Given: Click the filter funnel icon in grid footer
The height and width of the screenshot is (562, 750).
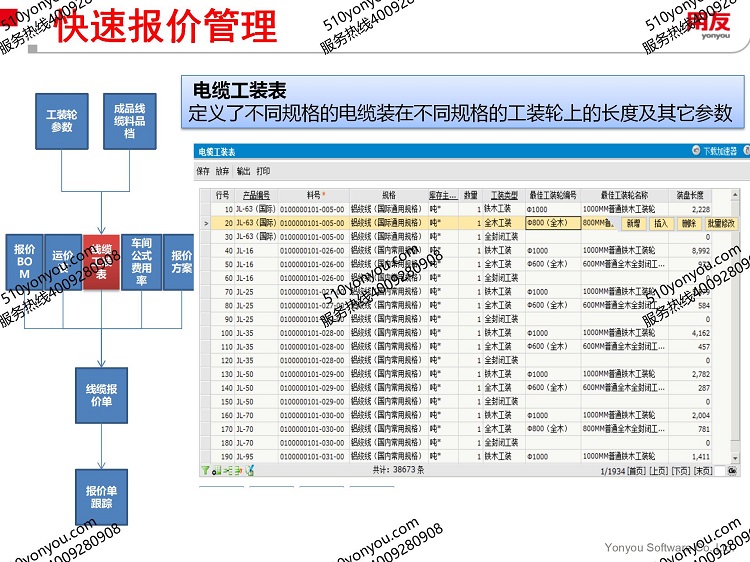Looking at the screenshot, I should tap(204, 470).
